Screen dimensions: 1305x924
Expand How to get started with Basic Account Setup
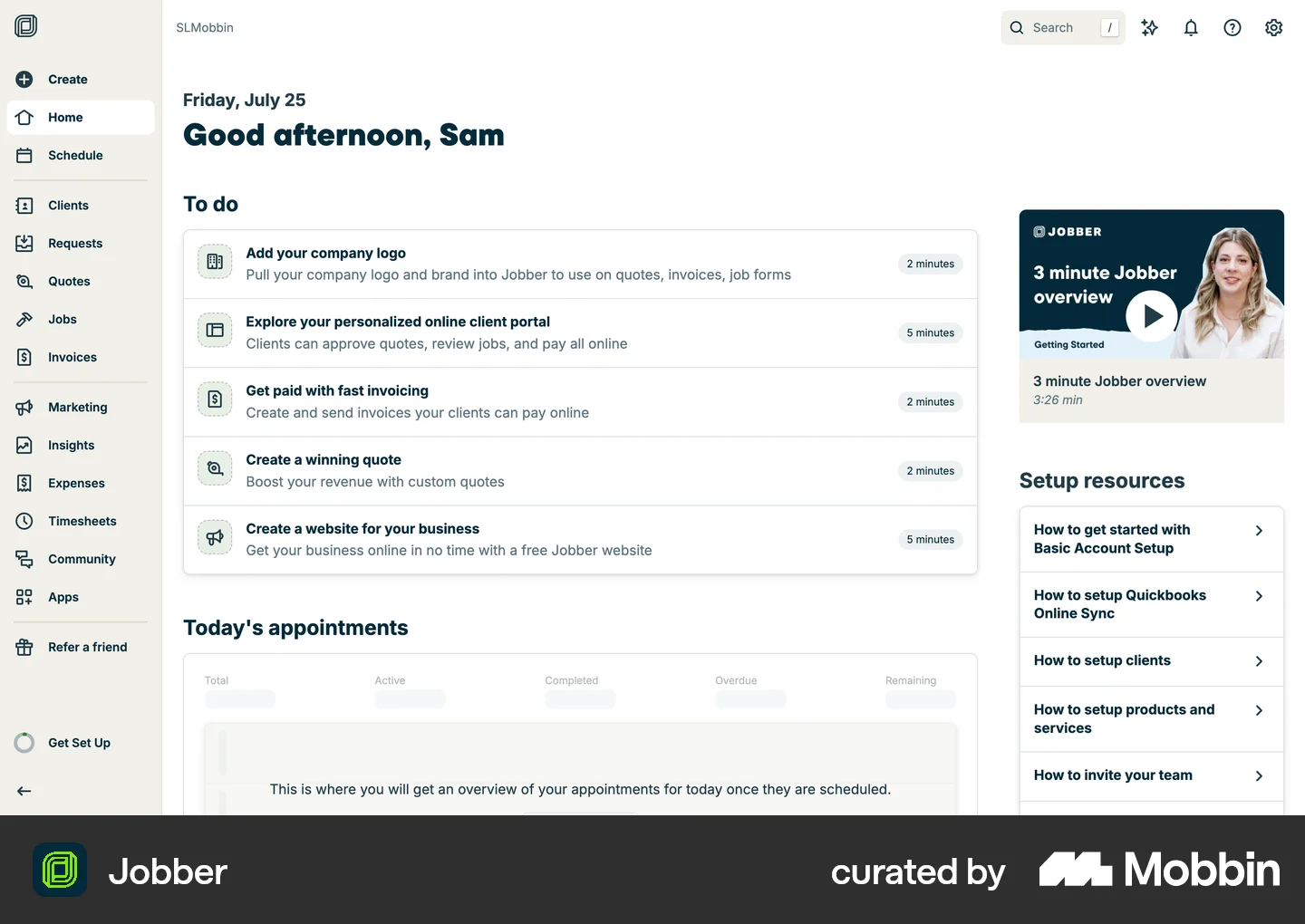point(1152,539)
